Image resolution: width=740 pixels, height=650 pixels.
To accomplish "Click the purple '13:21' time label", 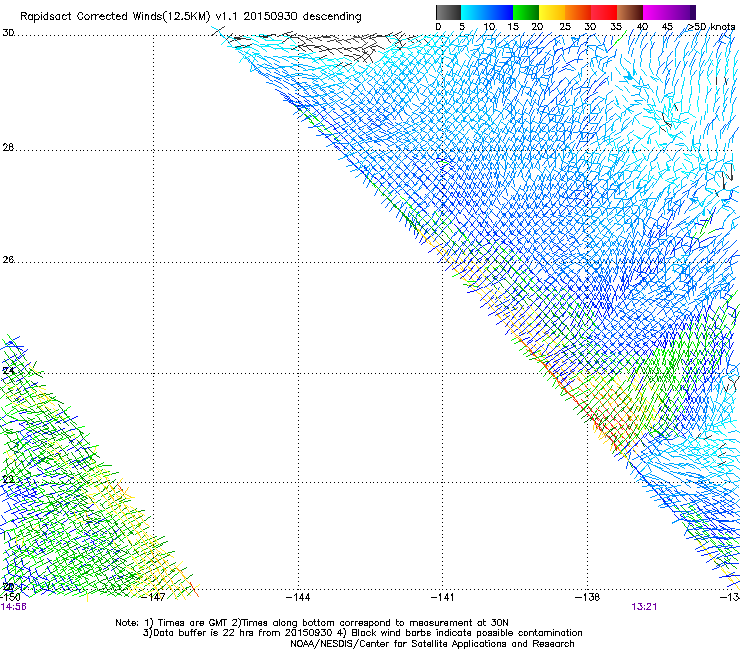I will click(x=644, y=607).
